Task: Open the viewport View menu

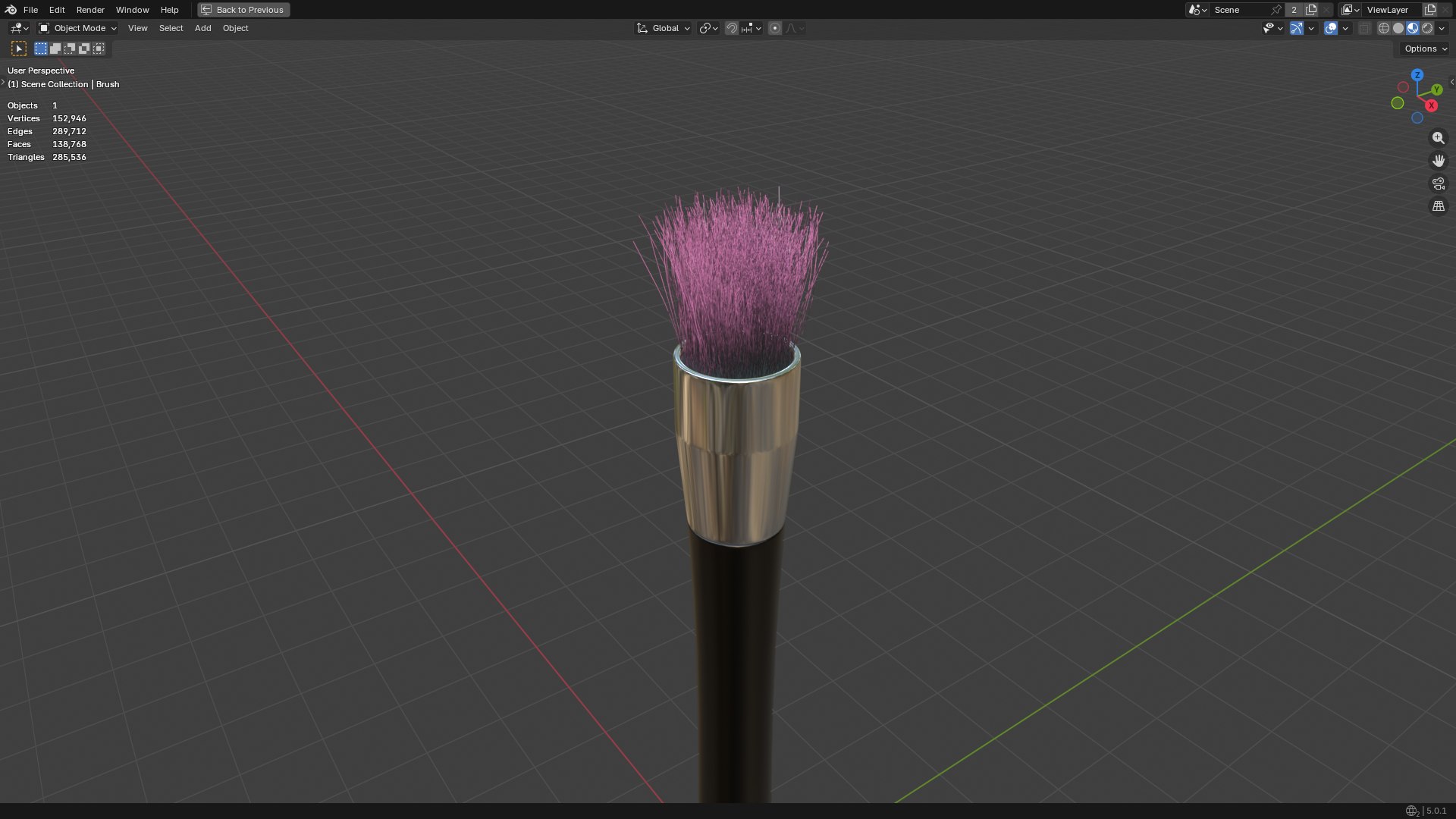Action: click(x=137, y=28)
